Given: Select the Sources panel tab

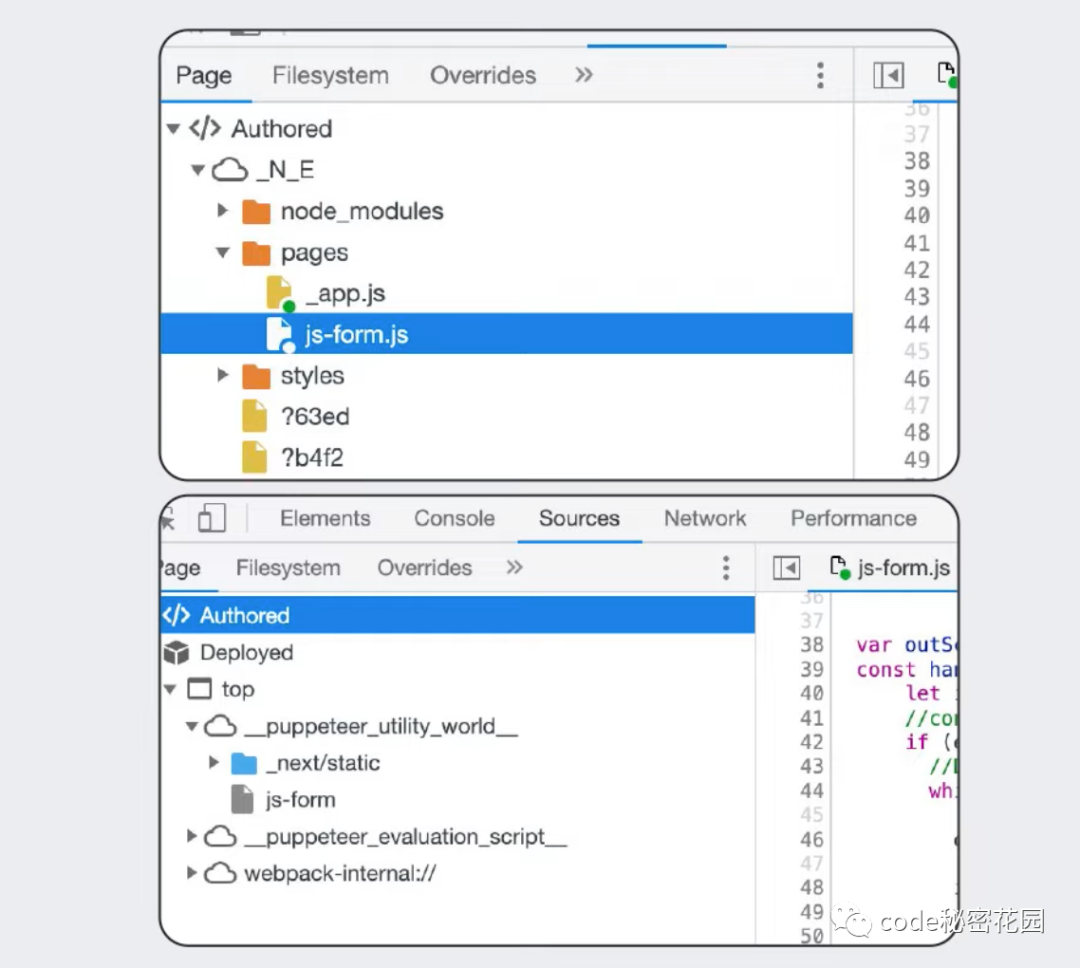Looking at the screenshot, I should pos(579,518).
